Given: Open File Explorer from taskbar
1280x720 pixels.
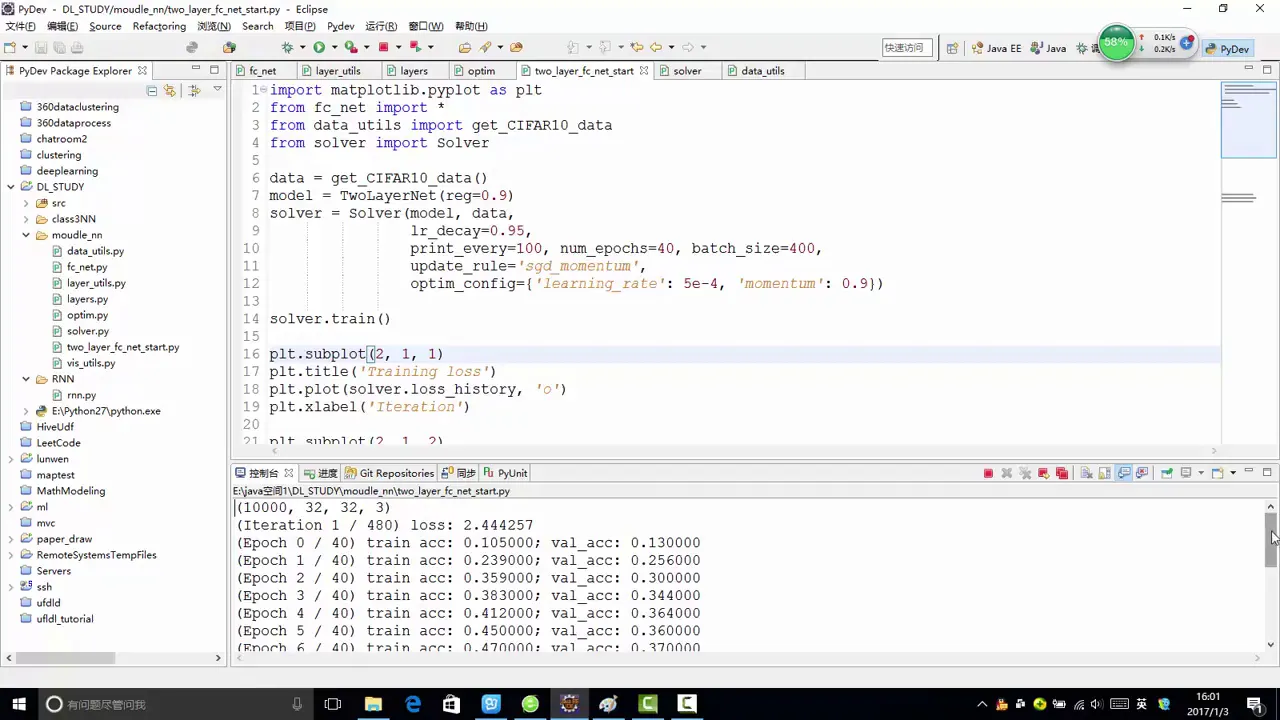Looking at the screenshot, I should (x=373, y=704).
